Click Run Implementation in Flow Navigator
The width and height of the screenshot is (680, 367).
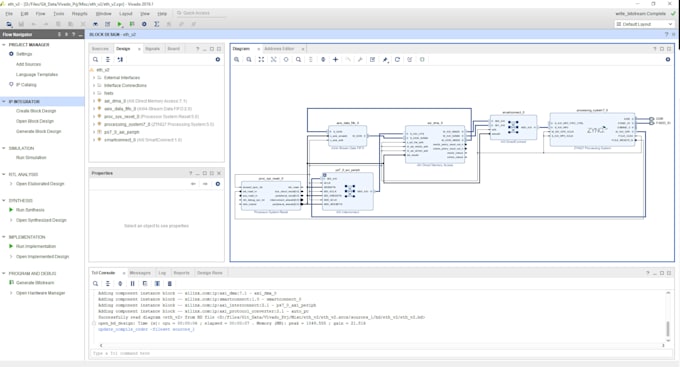(x=36, y=246)
